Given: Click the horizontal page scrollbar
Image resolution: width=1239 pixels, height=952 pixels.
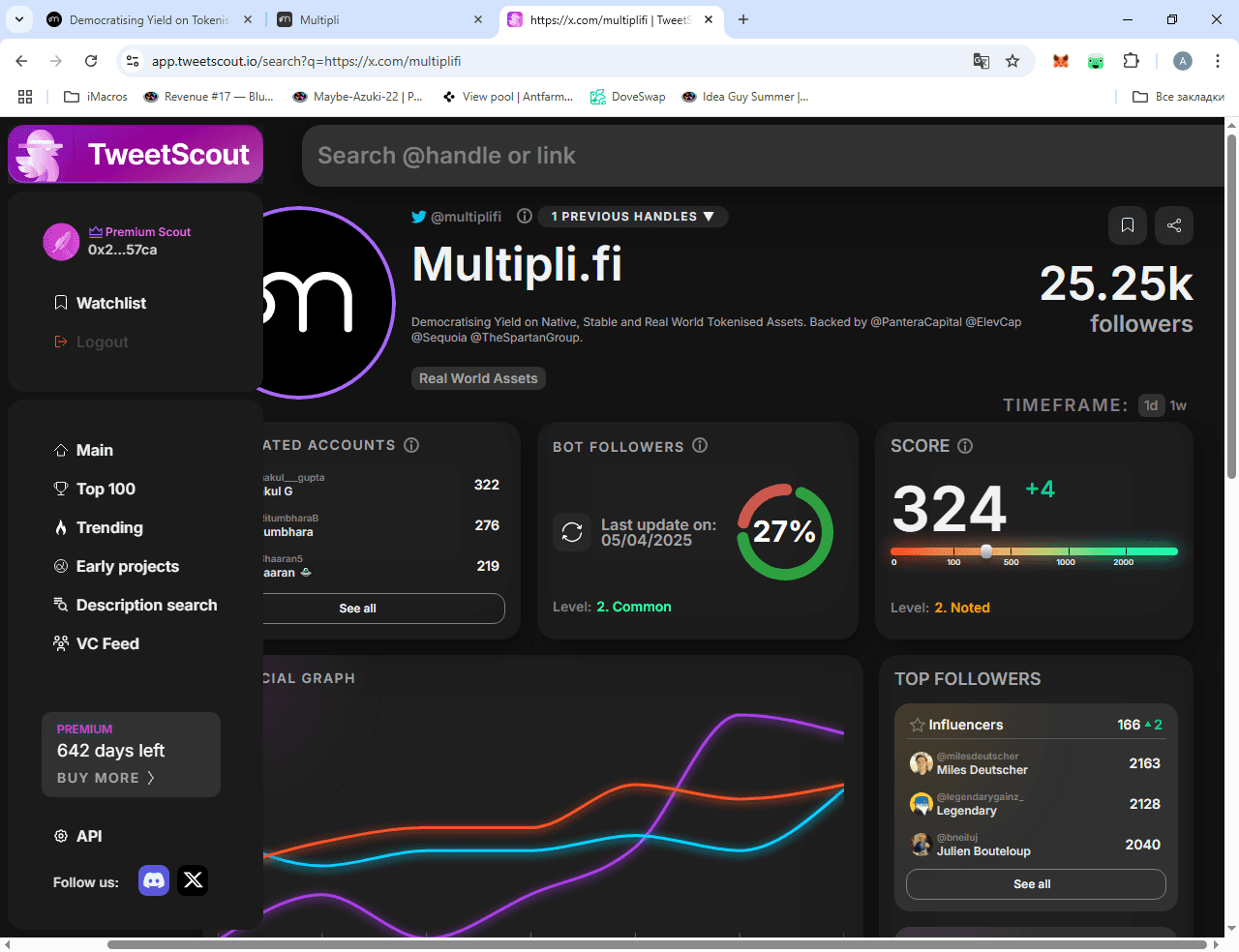Looking at the screenshot, I should click(657, 944).
